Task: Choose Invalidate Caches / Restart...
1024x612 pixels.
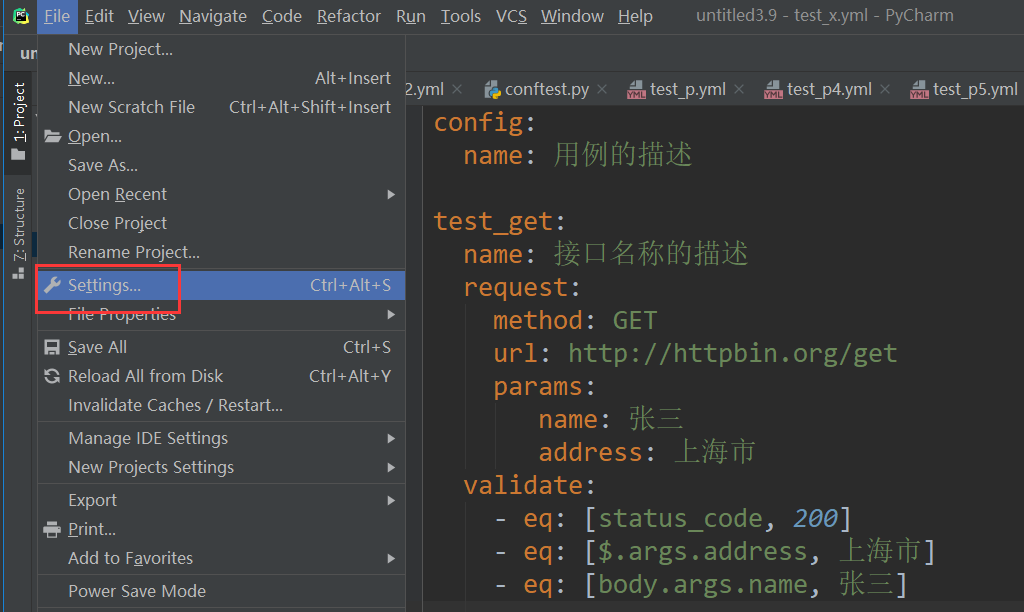Action: (x=221, y=405)
